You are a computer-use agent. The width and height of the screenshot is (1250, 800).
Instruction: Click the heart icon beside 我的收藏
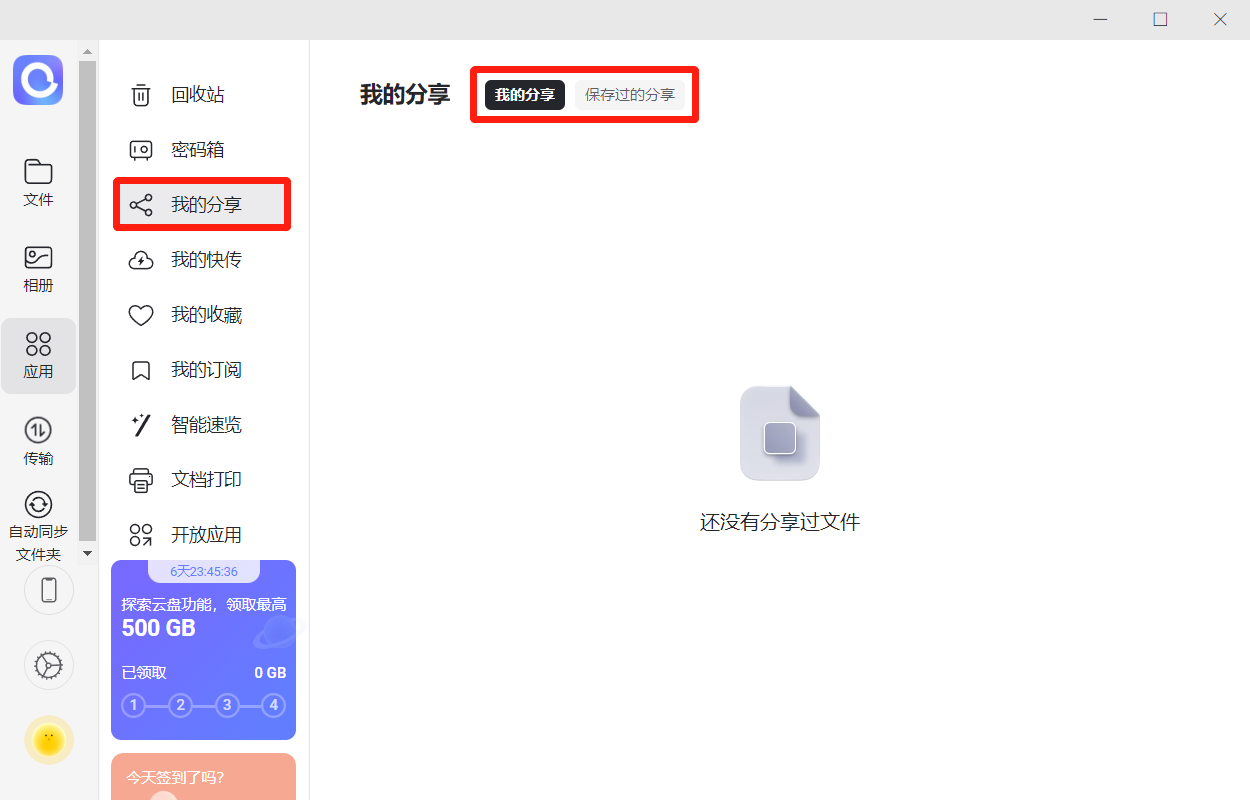point(141,316)
